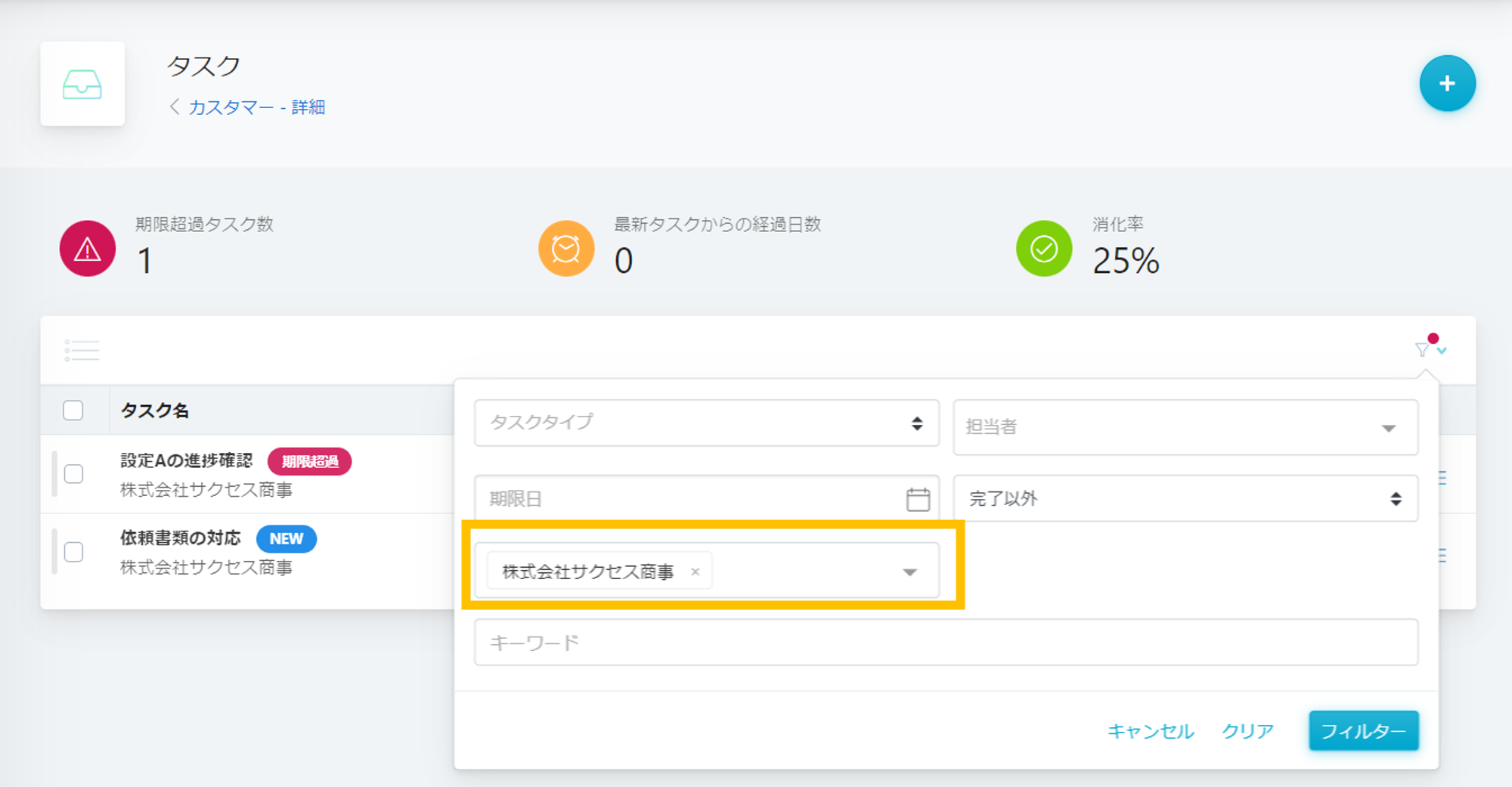Viewport: 1512px width, 787px height.
Task: Open the 設定Aの進捗確認 task
Action: click(x=187, y=460)
